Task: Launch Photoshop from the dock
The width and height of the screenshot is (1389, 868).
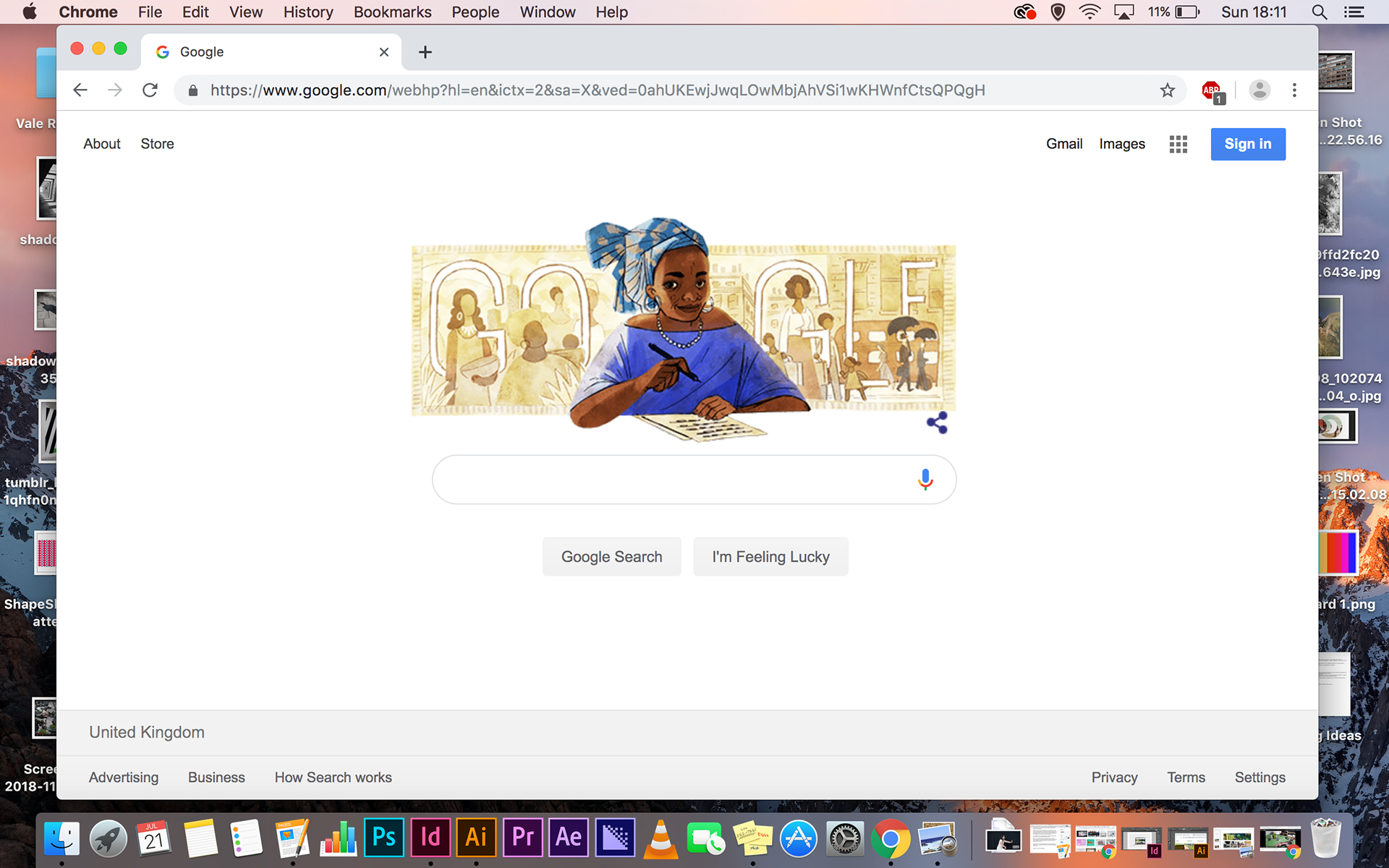Action: coord(383,838)
